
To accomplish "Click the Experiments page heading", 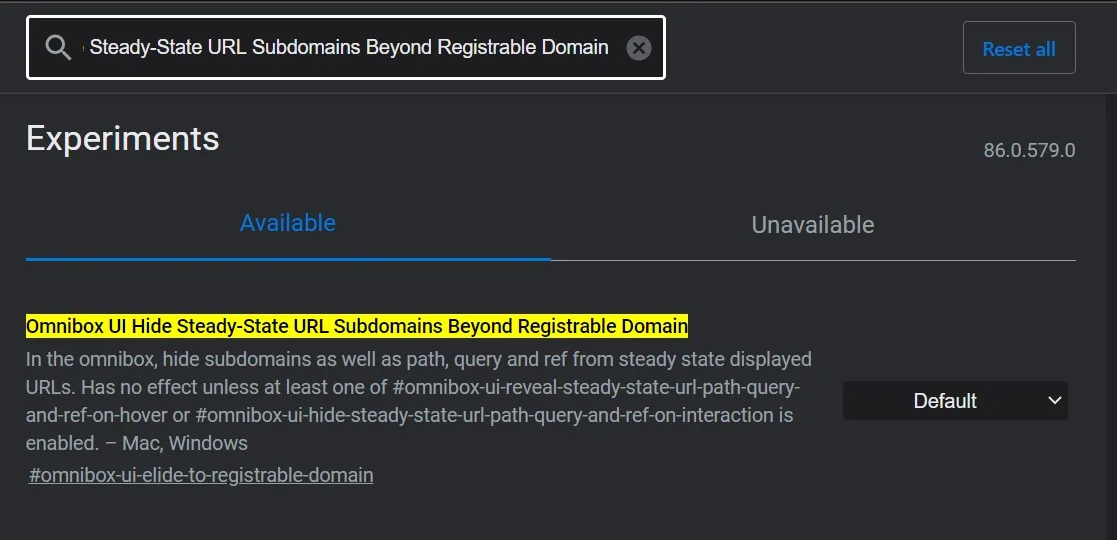I will click(122, 138).
